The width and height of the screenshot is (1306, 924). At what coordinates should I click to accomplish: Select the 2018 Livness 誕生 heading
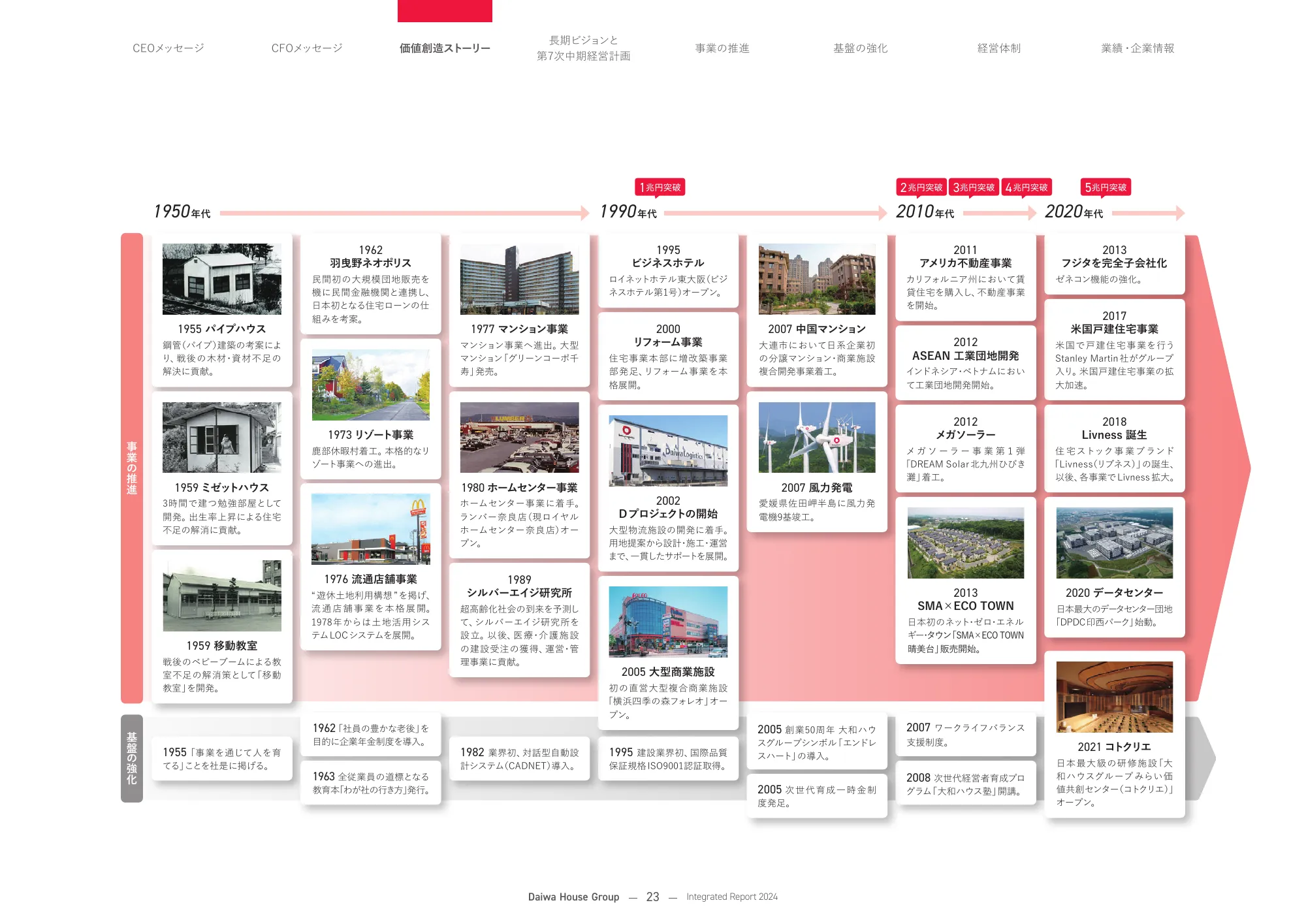(1115, 428)
